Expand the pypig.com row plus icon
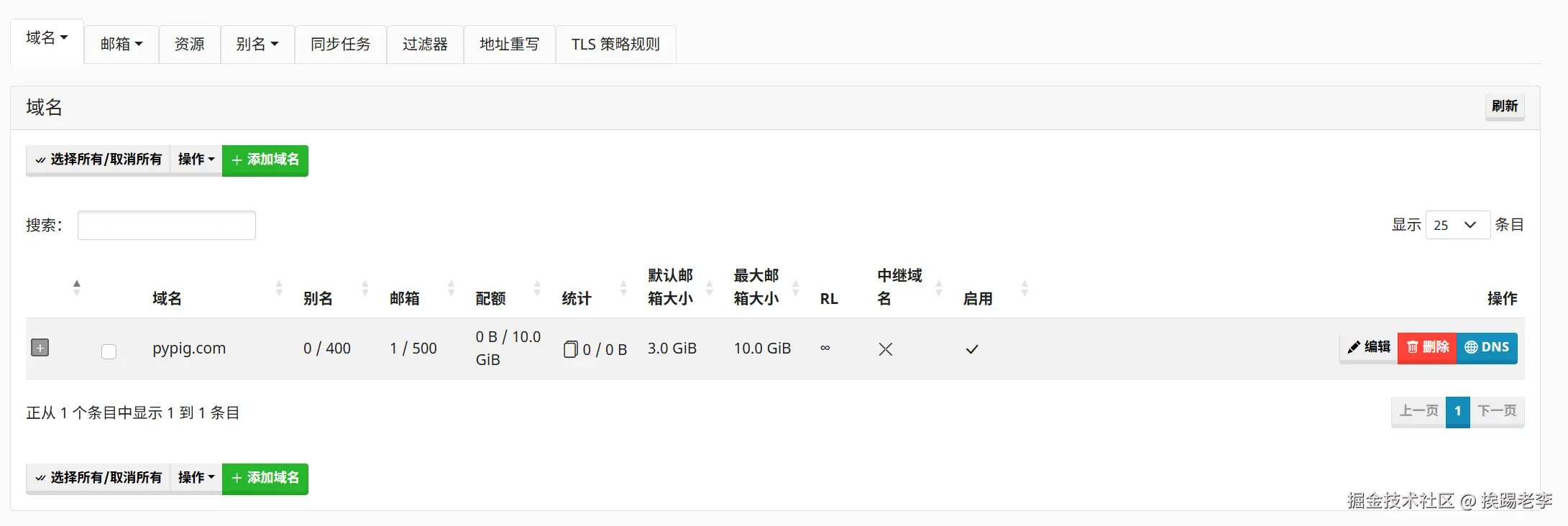1568x526 pixels. [x=40, y=348]
